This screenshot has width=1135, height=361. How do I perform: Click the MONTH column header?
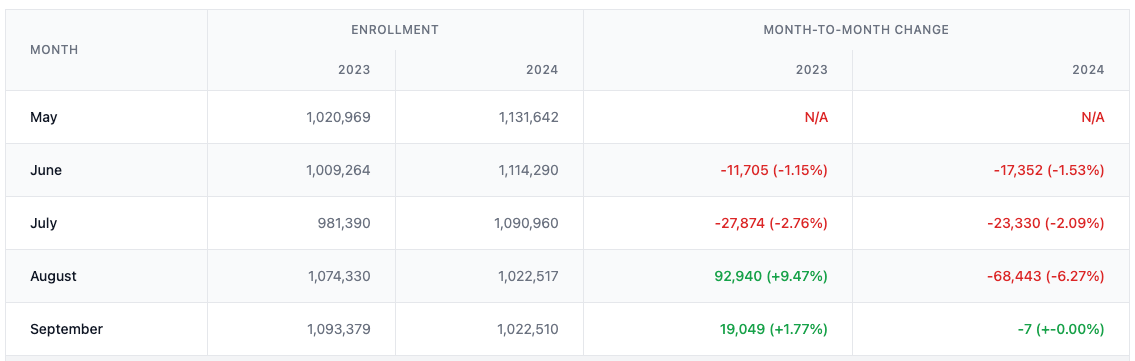pos(54,50)
